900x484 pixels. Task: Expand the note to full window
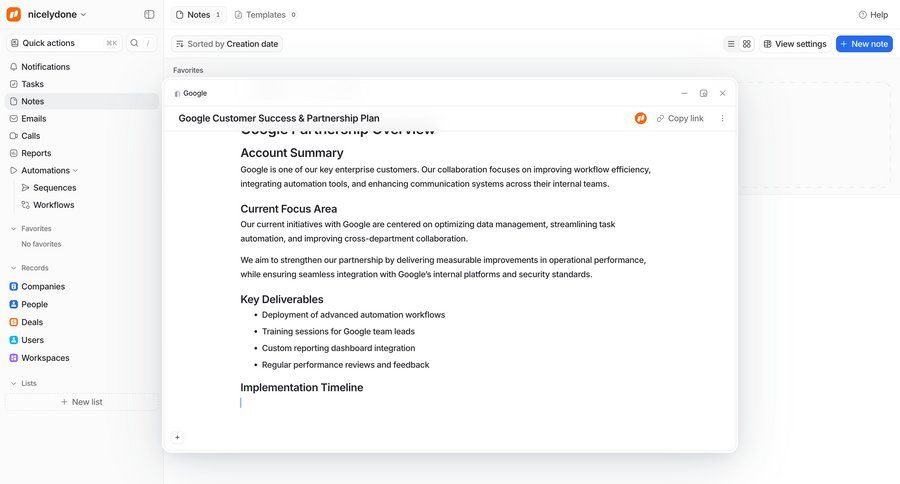[703, 93]
